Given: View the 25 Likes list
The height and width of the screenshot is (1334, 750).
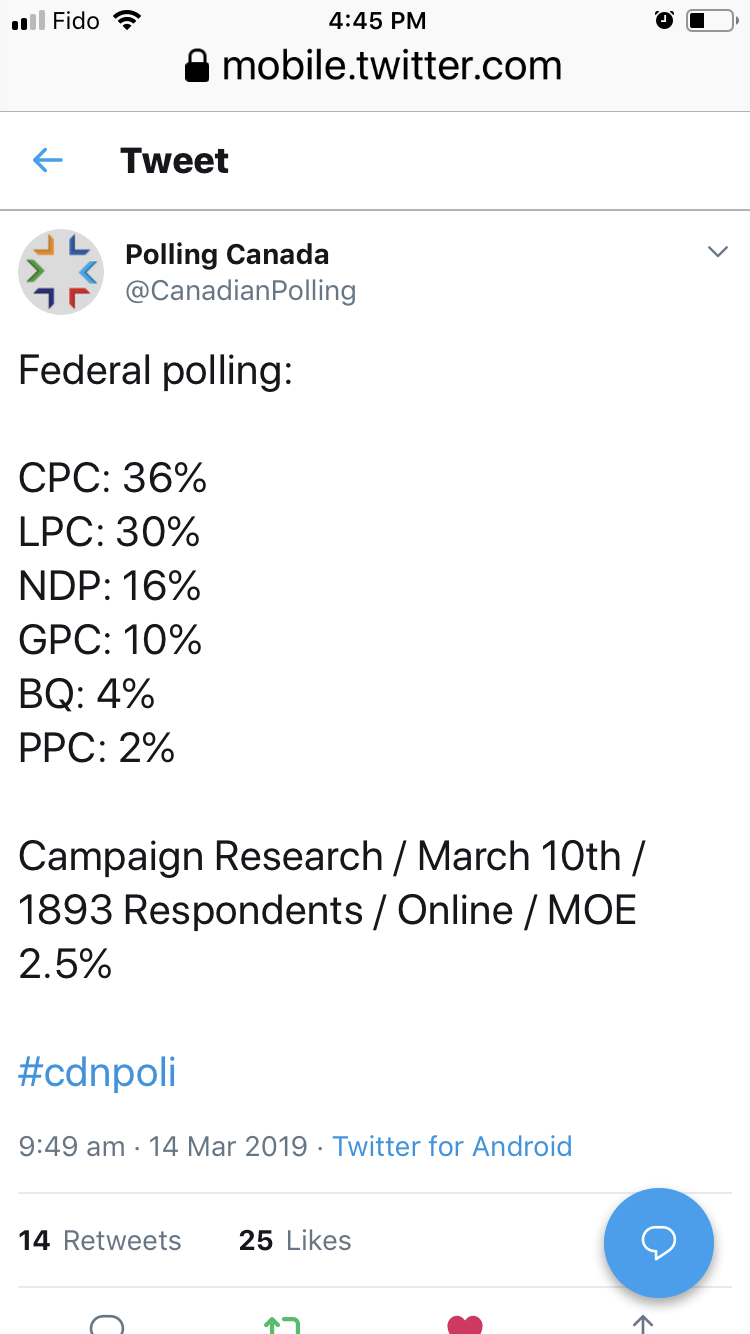Looking at the screenshot, I should pyautogui.click(x=295, y=1240).
